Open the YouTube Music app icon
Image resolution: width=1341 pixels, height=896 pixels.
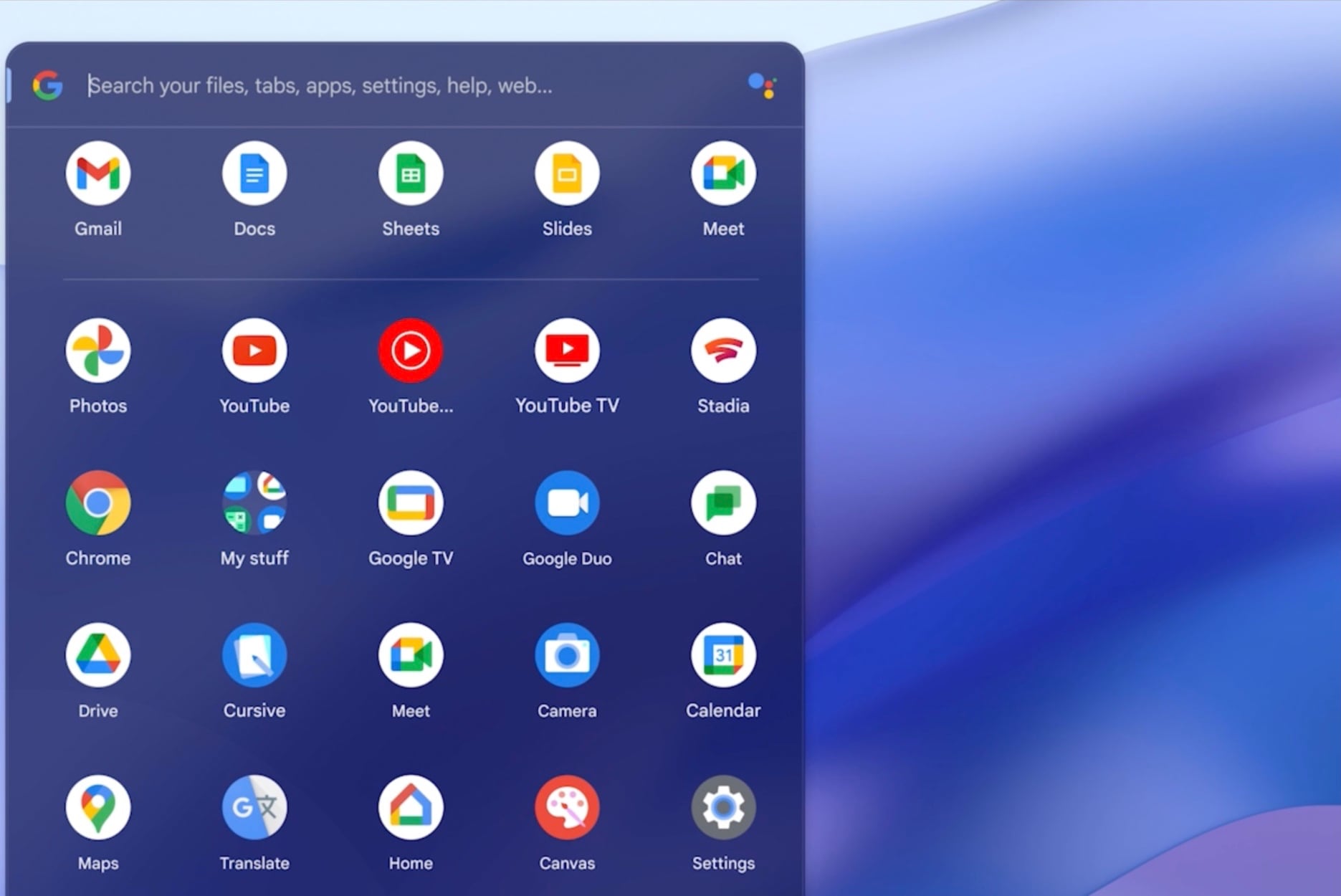411,351
